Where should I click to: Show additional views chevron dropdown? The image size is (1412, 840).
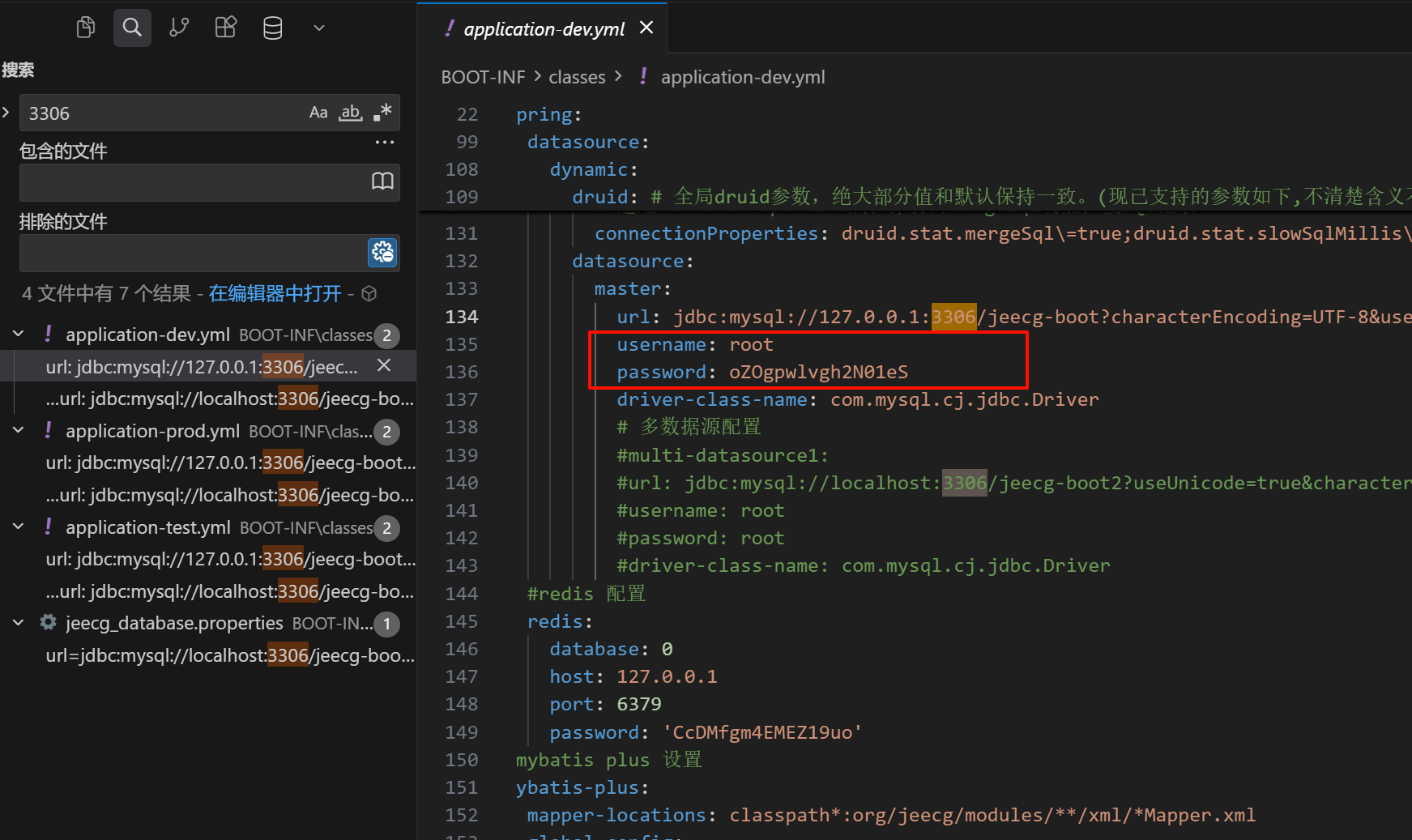319,28
